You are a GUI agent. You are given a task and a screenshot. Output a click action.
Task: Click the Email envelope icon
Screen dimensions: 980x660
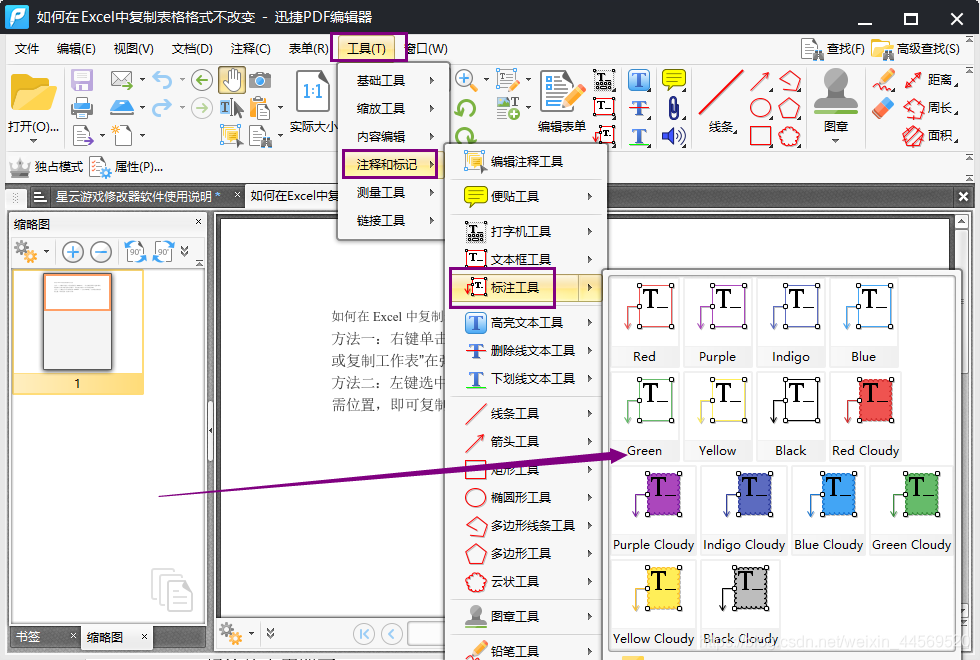click(122, 79)
